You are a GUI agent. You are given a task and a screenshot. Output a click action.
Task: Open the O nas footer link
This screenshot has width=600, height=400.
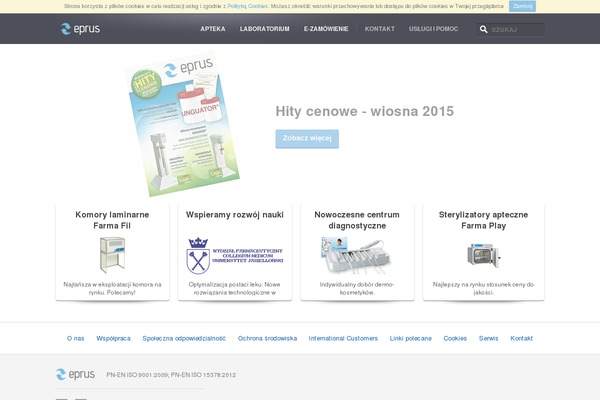pos(75,338)
